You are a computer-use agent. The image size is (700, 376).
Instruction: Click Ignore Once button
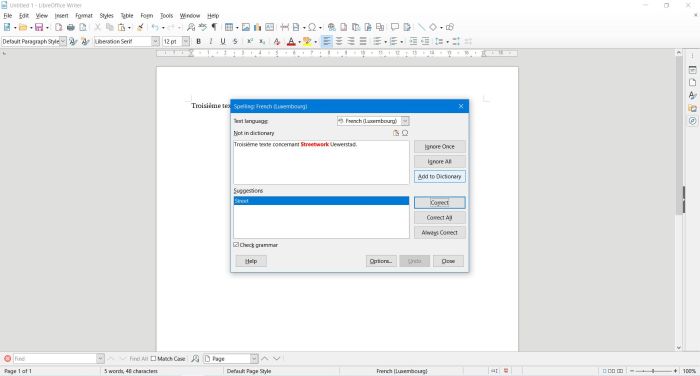(440, 146)
